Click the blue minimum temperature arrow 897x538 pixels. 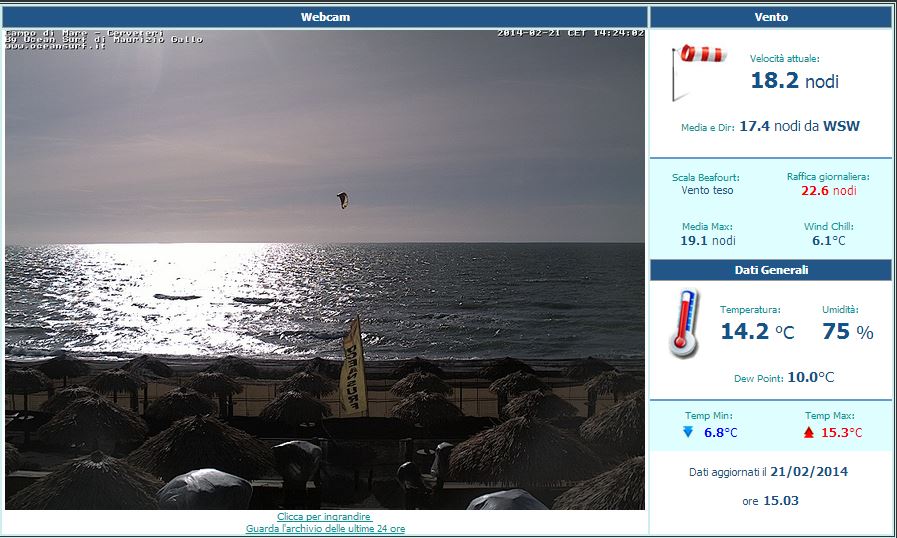(686, 432)
